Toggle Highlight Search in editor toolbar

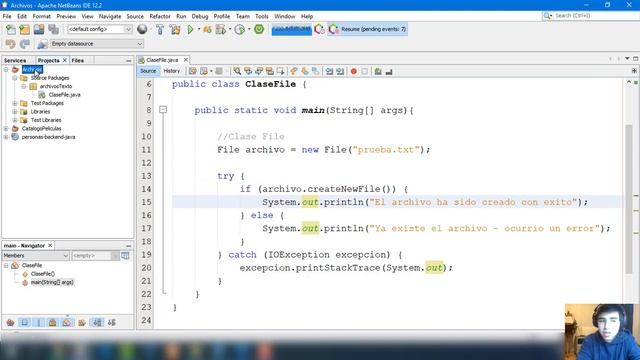pos(269,71)
